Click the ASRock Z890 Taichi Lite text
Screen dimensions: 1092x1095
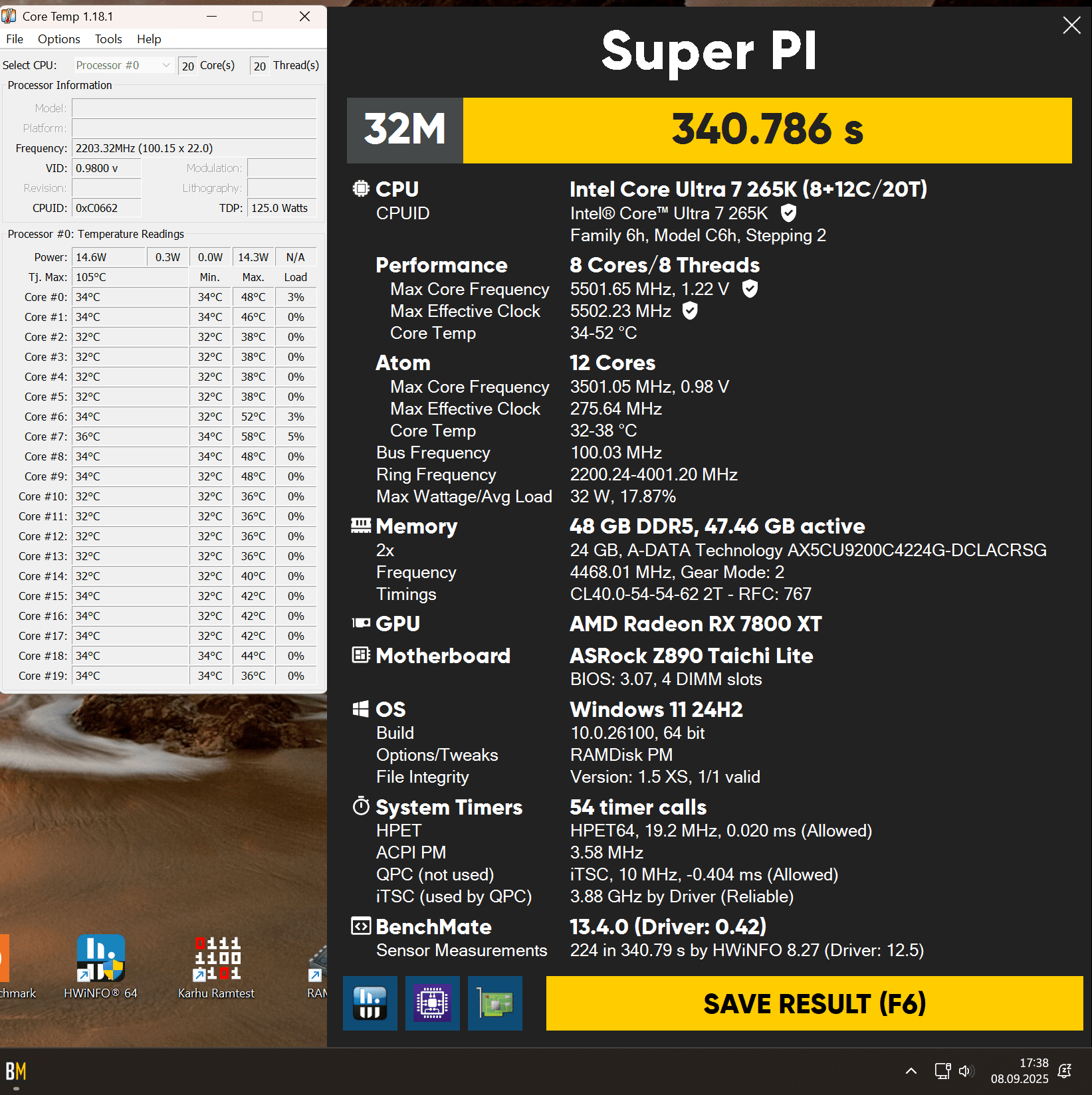pos(691,655)
